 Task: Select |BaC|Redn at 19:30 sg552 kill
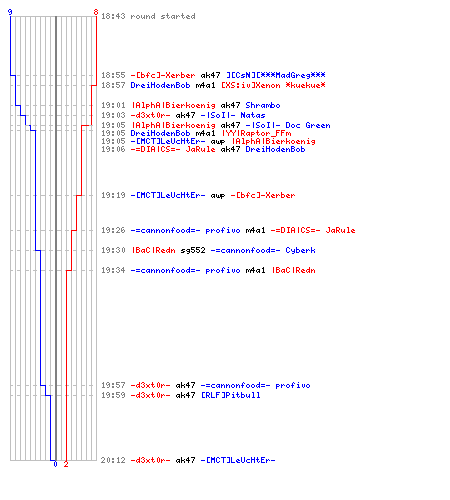click(153, 250)
